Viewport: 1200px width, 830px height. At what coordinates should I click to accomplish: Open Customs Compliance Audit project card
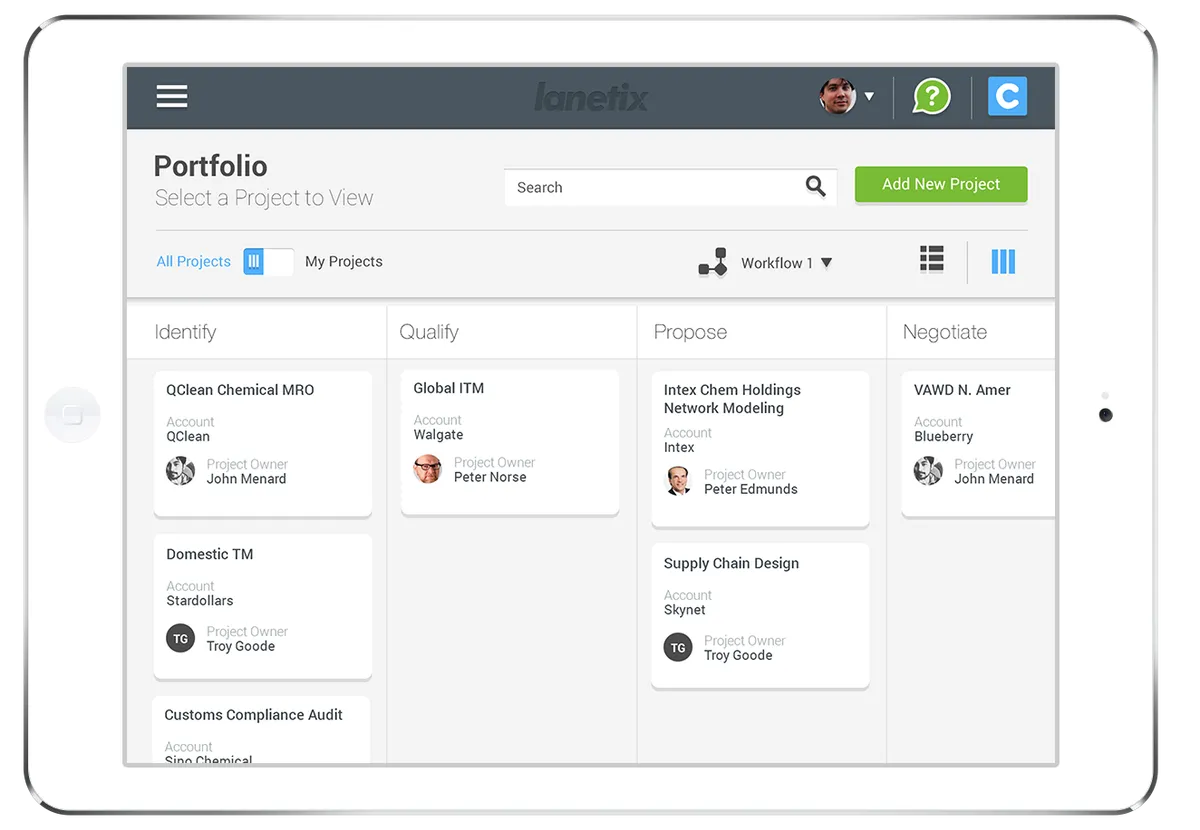(261, 731)
